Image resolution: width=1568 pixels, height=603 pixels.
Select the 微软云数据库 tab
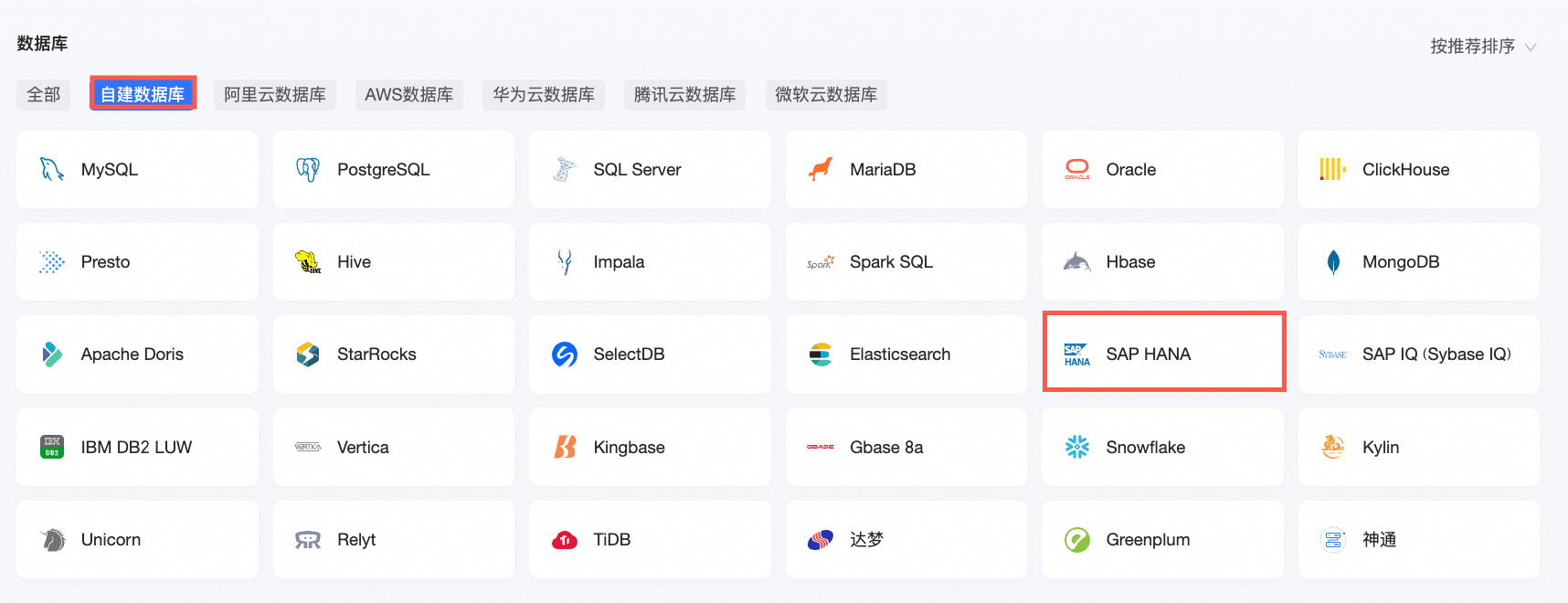[x=826, y=95]
